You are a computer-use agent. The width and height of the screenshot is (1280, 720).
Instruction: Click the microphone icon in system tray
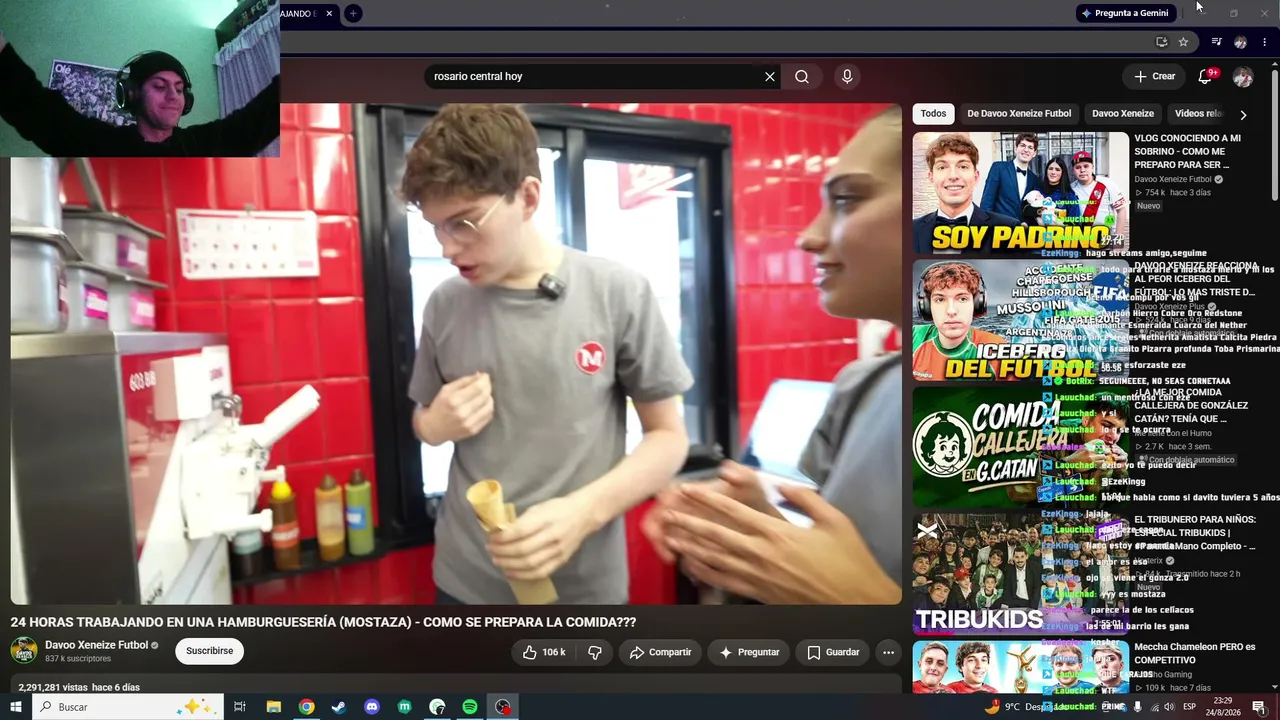(x=1138, y=707)
